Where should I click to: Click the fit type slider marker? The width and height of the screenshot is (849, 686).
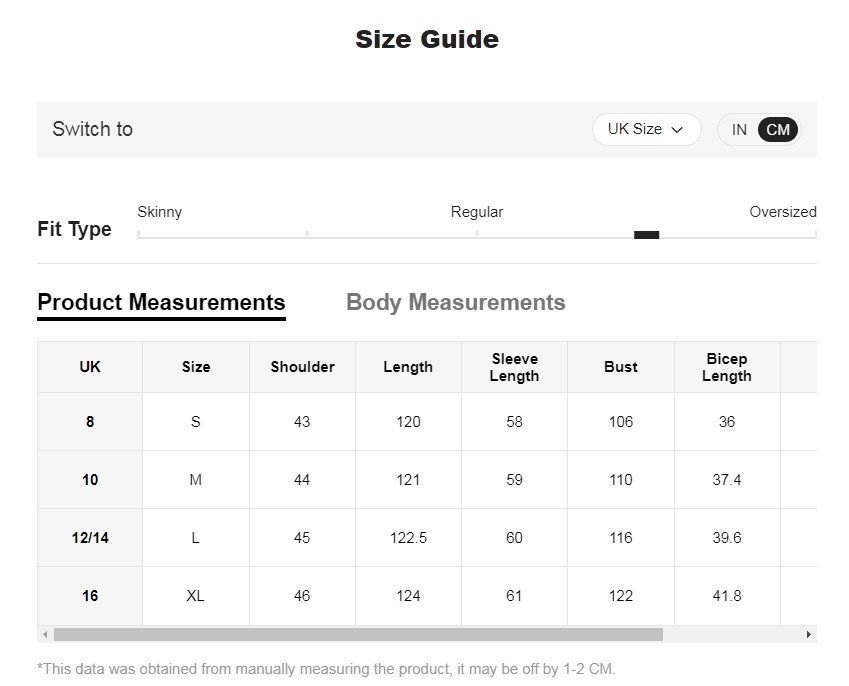click(x=646, y=235)
